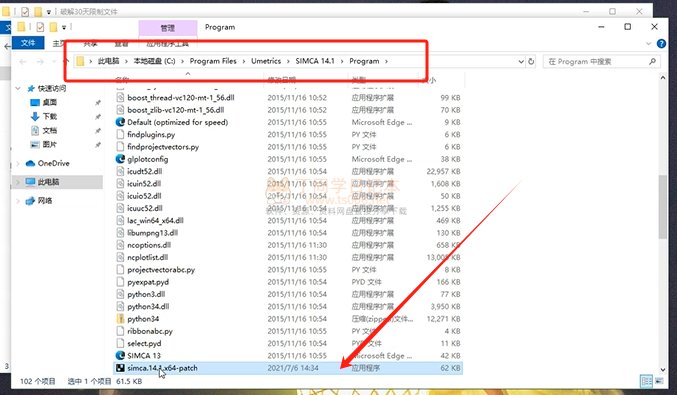Click the OneDrive cloud icon in sidebar
Viewport: 677px width, 395px height.
[x=30, y=163]
